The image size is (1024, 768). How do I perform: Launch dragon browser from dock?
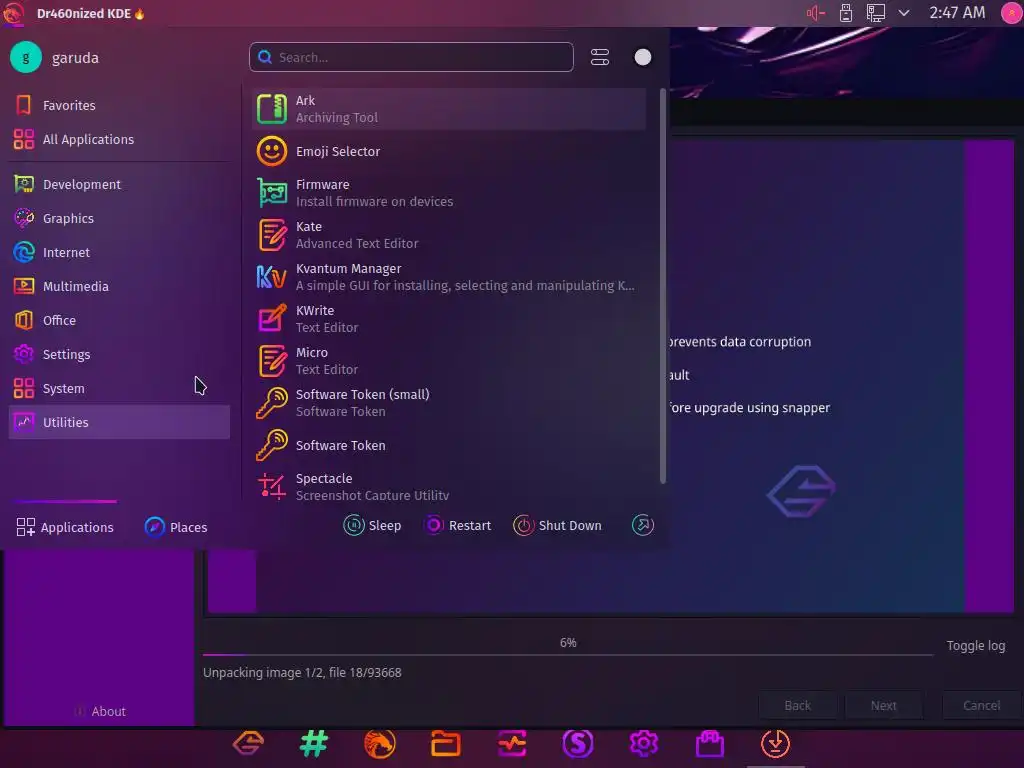pos(379,743)
